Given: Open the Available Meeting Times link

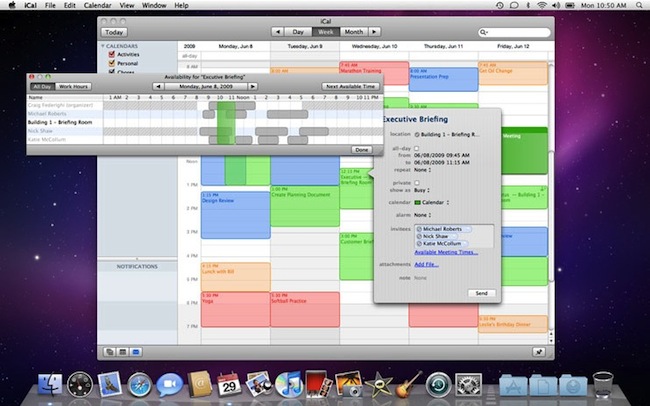Looking at the screenshot, I should 446,252.
